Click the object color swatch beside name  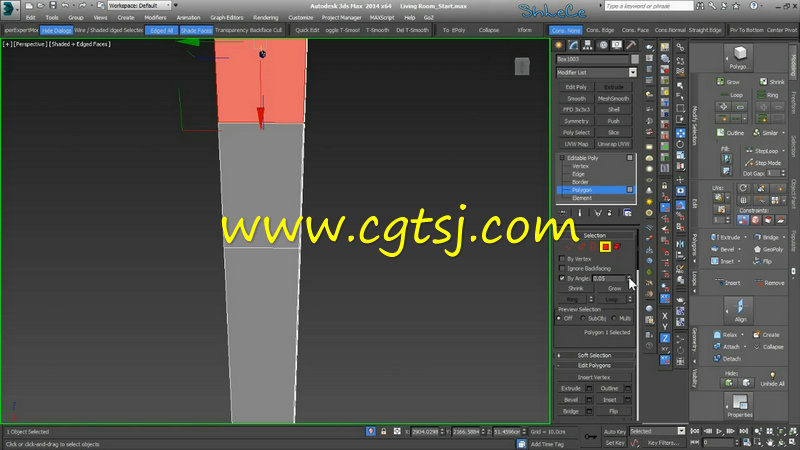[x=634, y=59]
